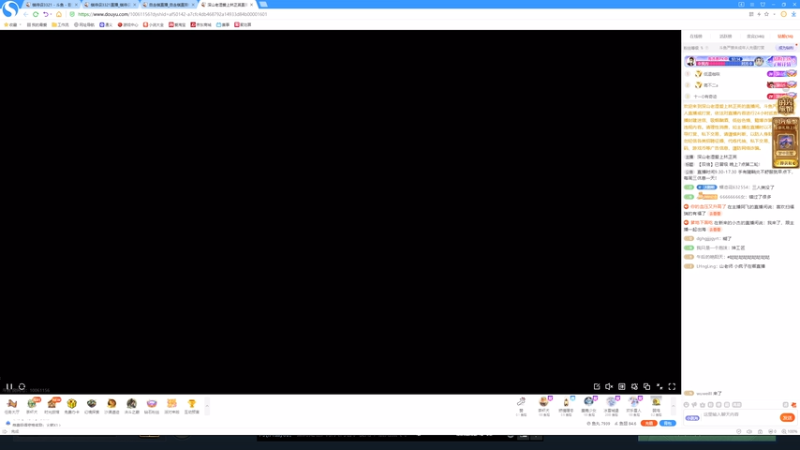Open the dropdown beside the undo arrow
Screen dimensions: 800x450
pyautogui.click(x=51, y=14)
